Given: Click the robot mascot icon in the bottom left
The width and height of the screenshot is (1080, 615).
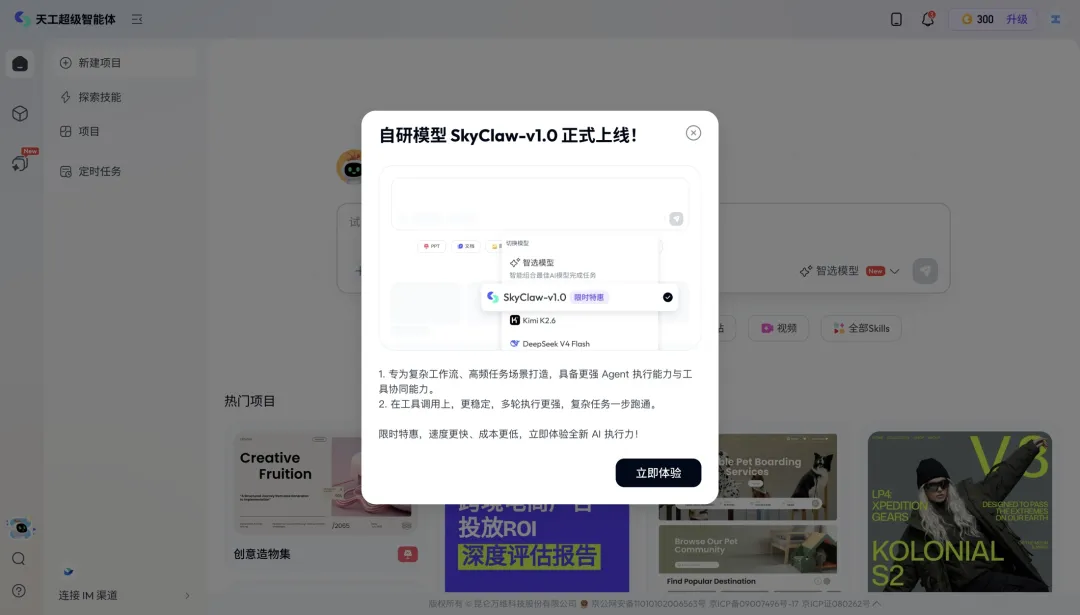Looking at the screenshot, I should (x=21, y=528).
